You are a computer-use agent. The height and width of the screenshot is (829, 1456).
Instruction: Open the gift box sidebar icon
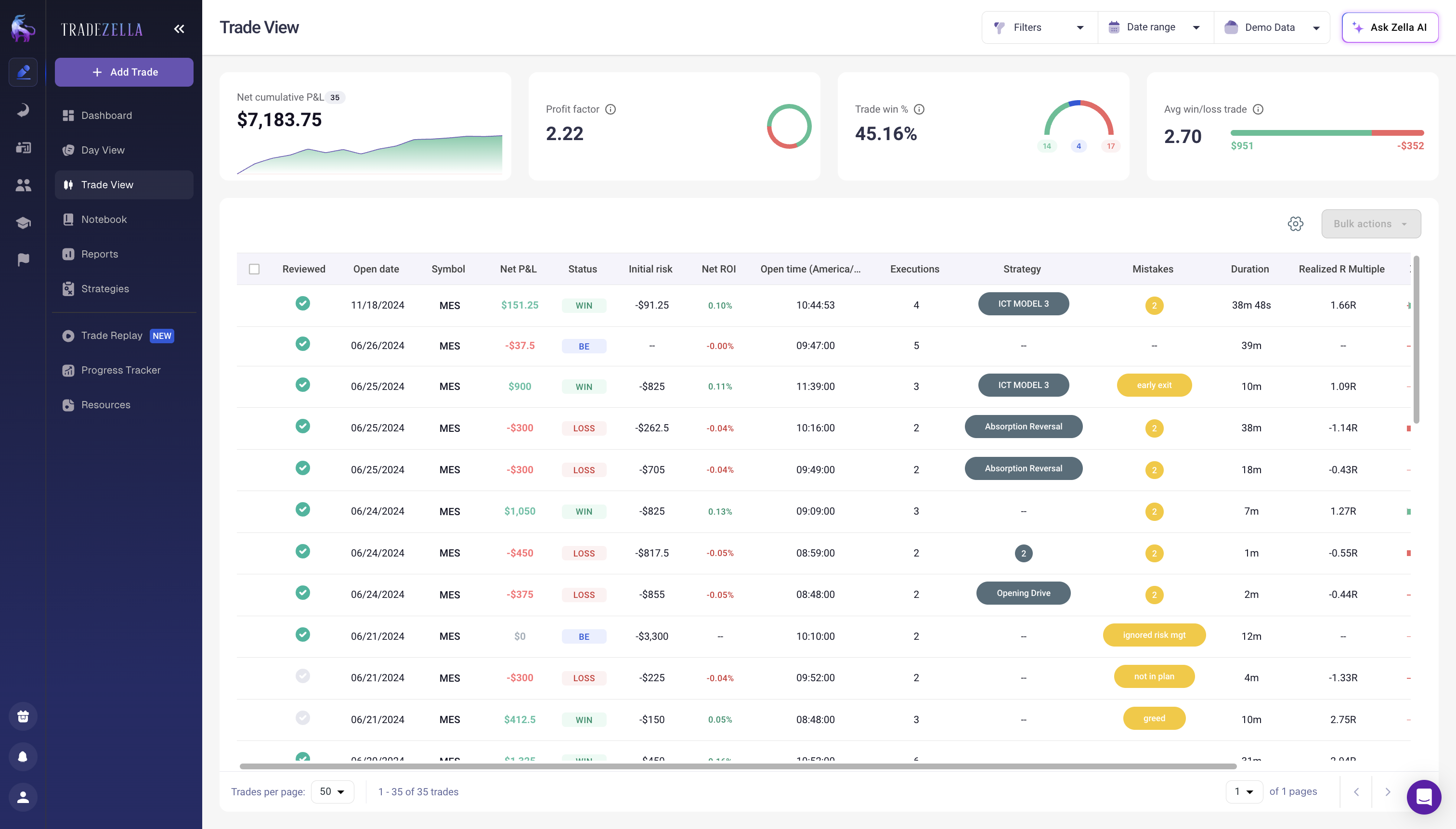[23, 716]
